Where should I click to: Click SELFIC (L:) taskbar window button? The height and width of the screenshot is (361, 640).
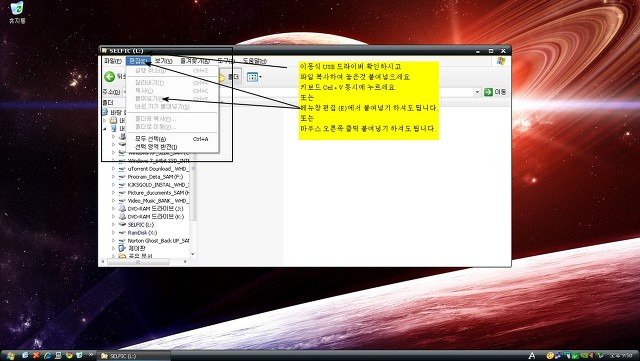click(134, 356)
